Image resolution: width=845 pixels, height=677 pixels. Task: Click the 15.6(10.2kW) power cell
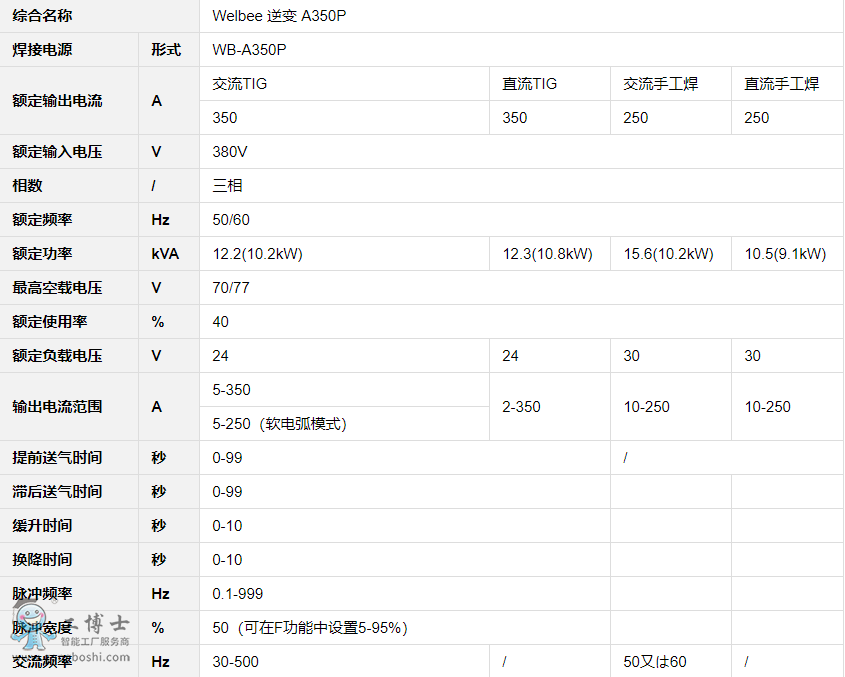[669, 254]
